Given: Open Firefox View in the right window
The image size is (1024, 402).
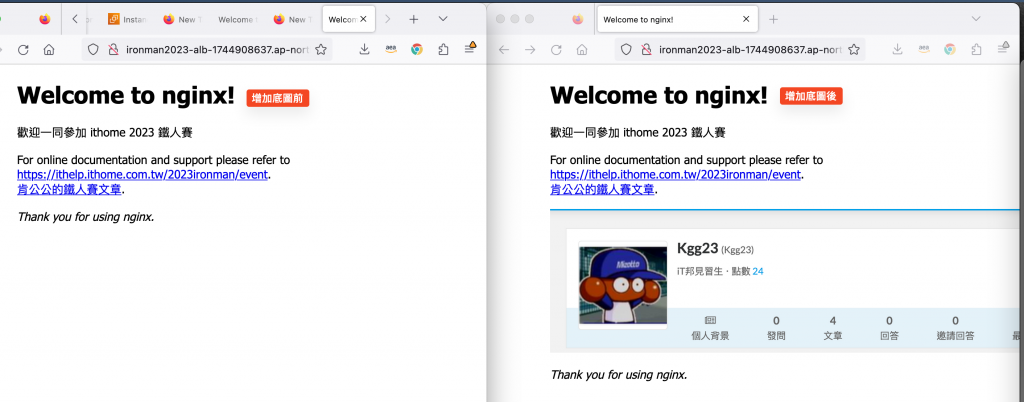Looking at the screenshot, I should click(578, 20).
